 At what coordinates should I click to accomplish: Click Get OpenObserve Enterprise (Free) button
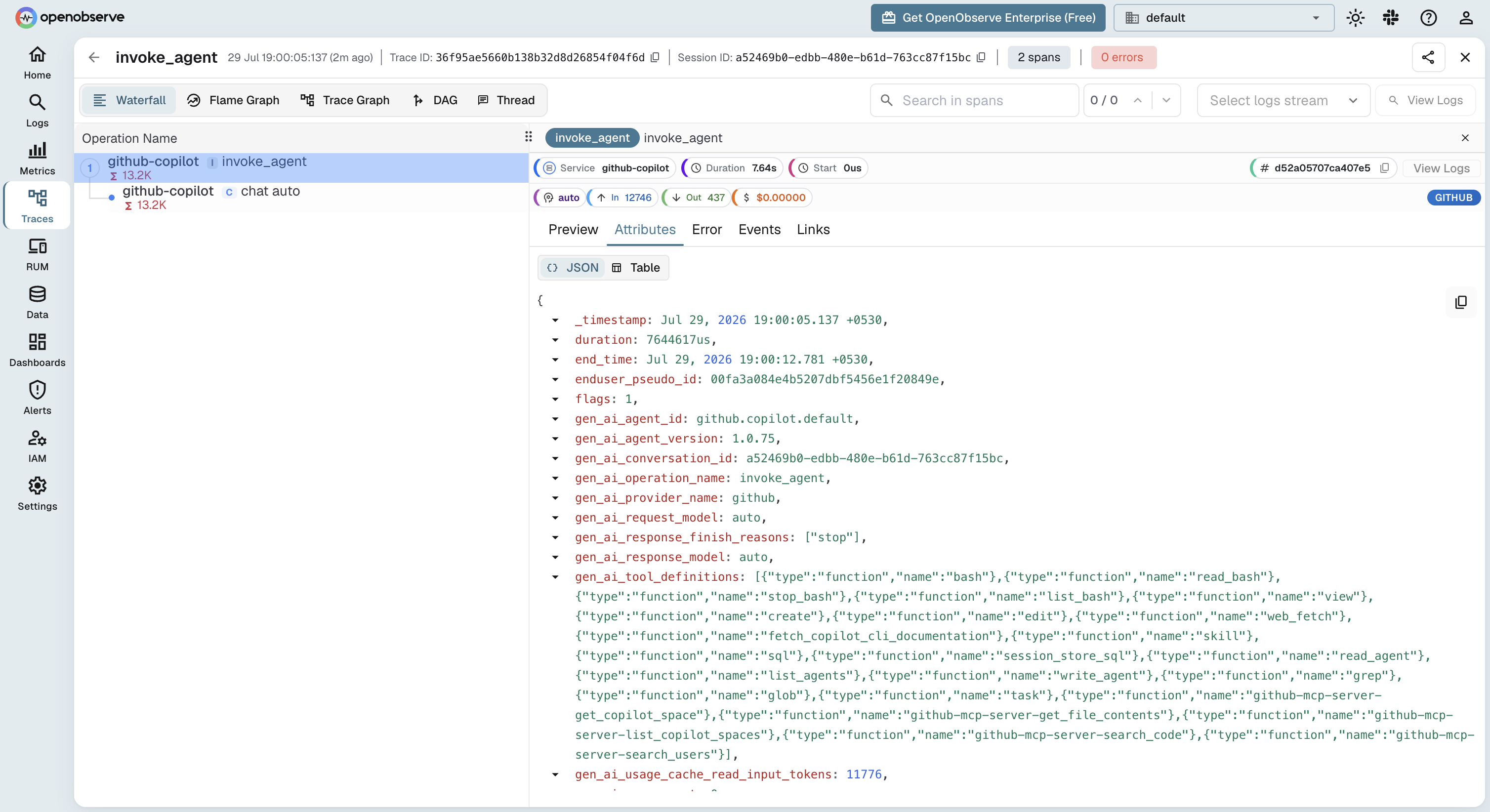click(988, 17)
